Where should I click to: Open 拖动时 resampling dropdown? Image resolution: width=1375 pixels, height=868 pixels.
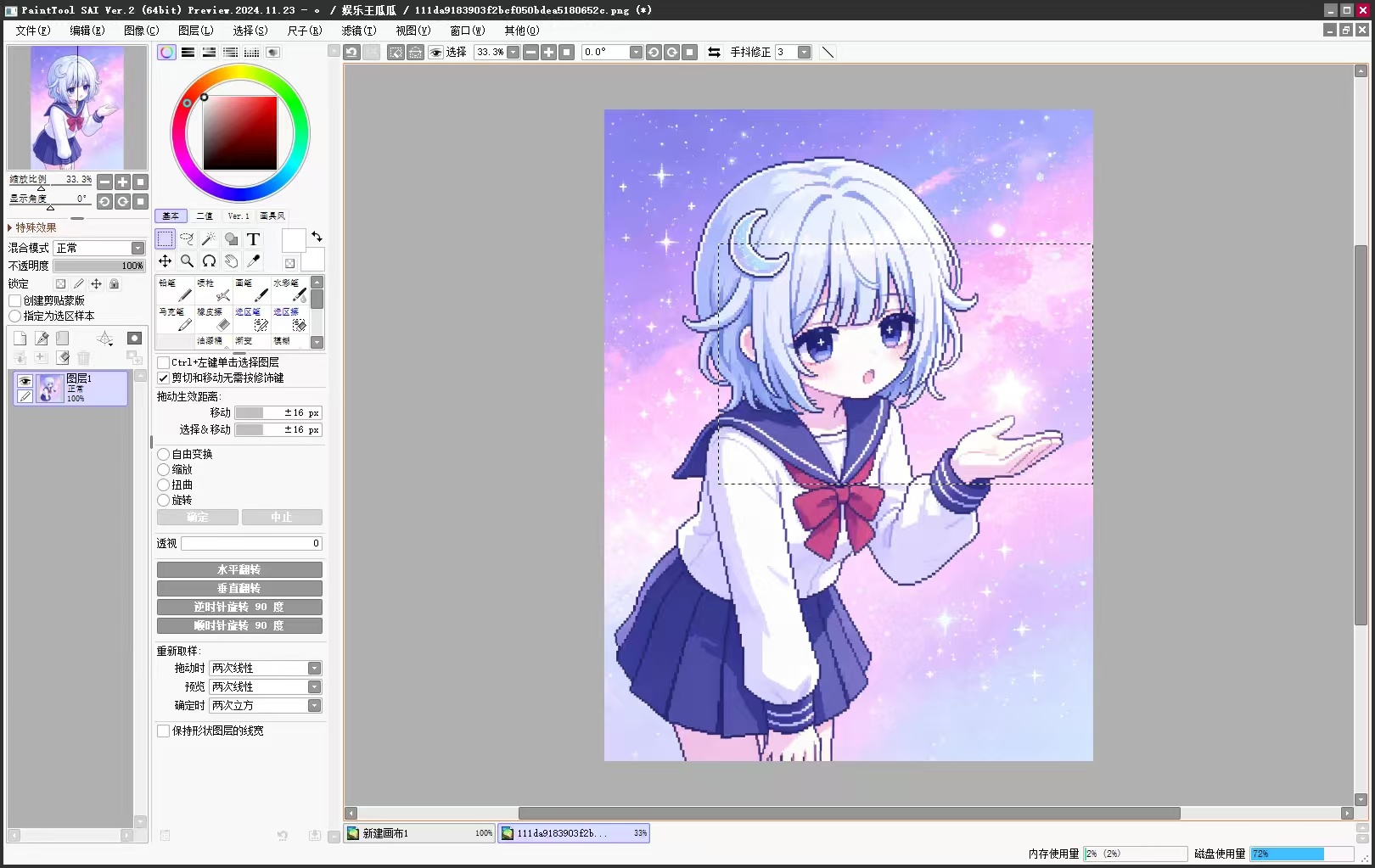click(x=265, y=669)
